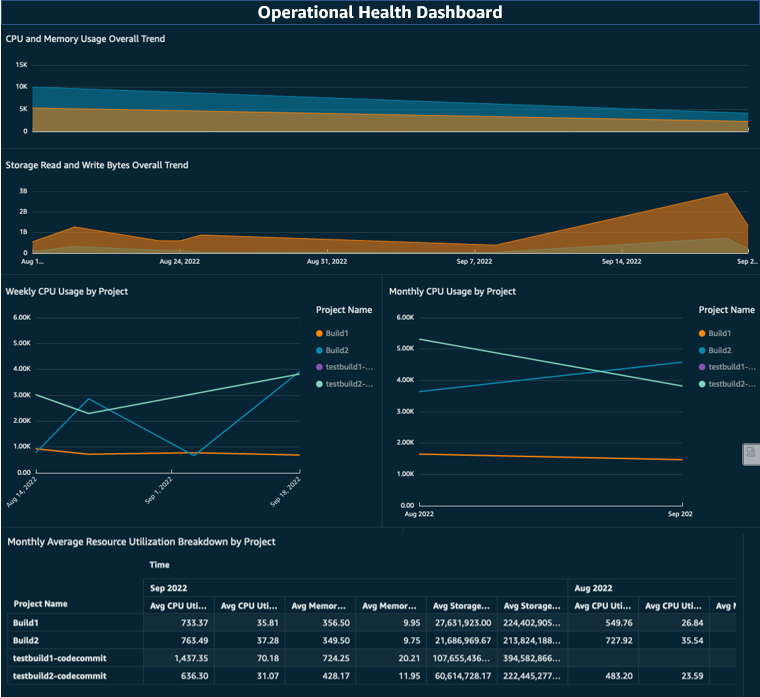Click the Operational Health Dashboard title
This screenshot has height=697, width=760.
point(380,13)
